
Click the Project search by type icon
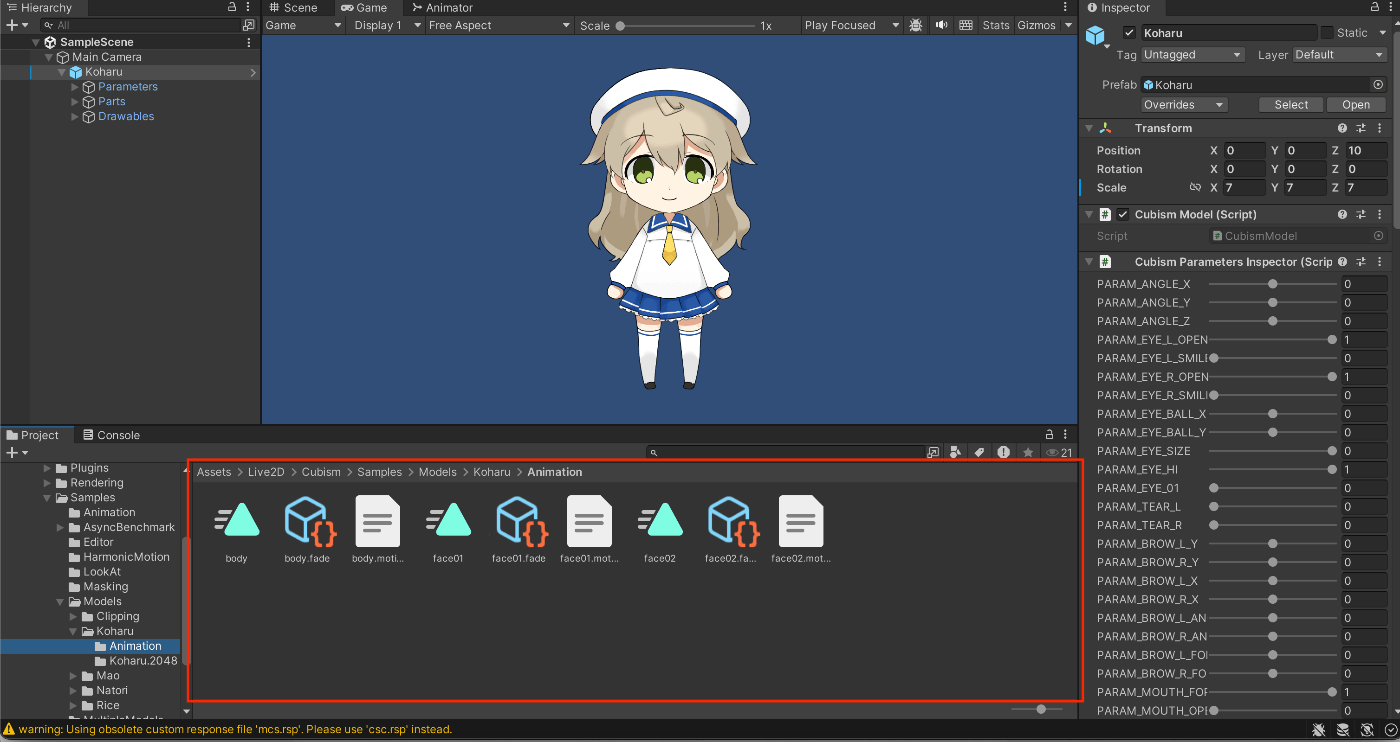click(955, 452)
